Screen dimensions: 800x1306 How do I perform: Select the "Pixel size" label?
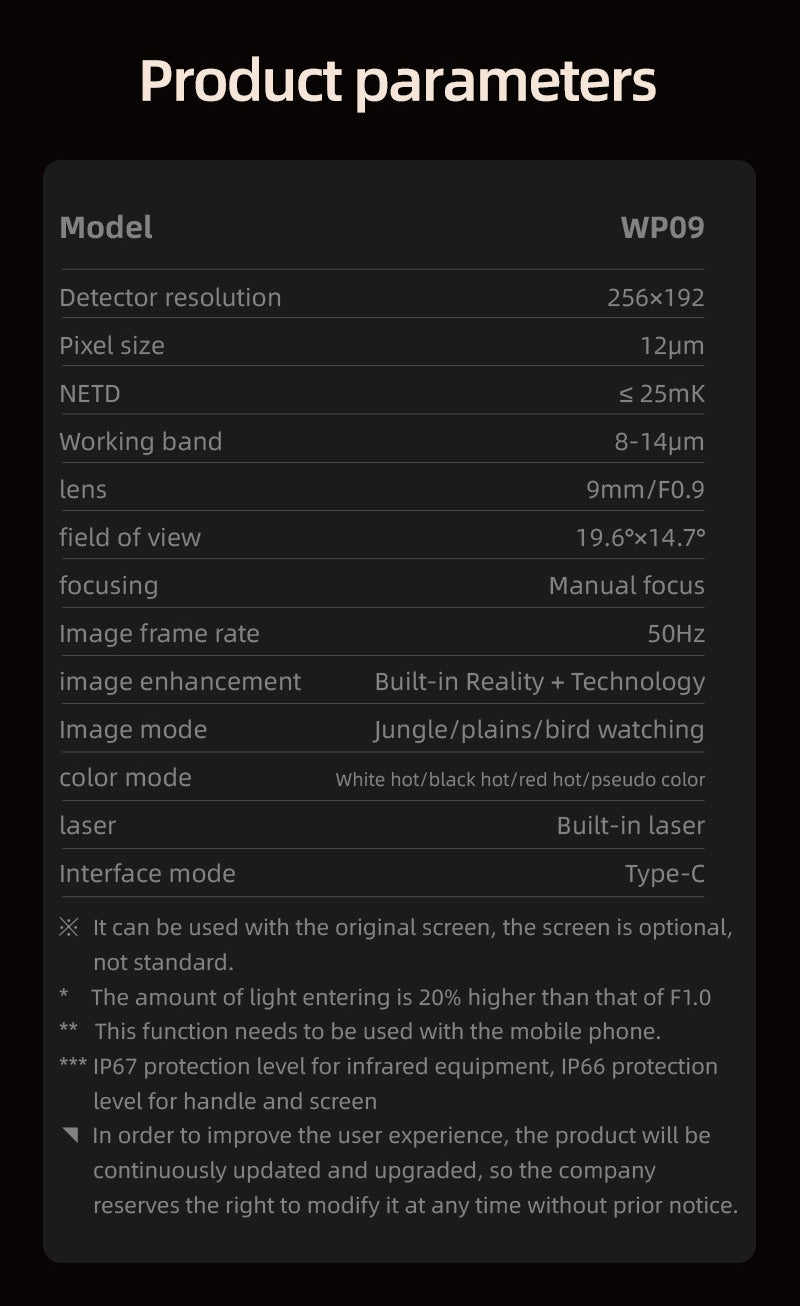(112, 345)
